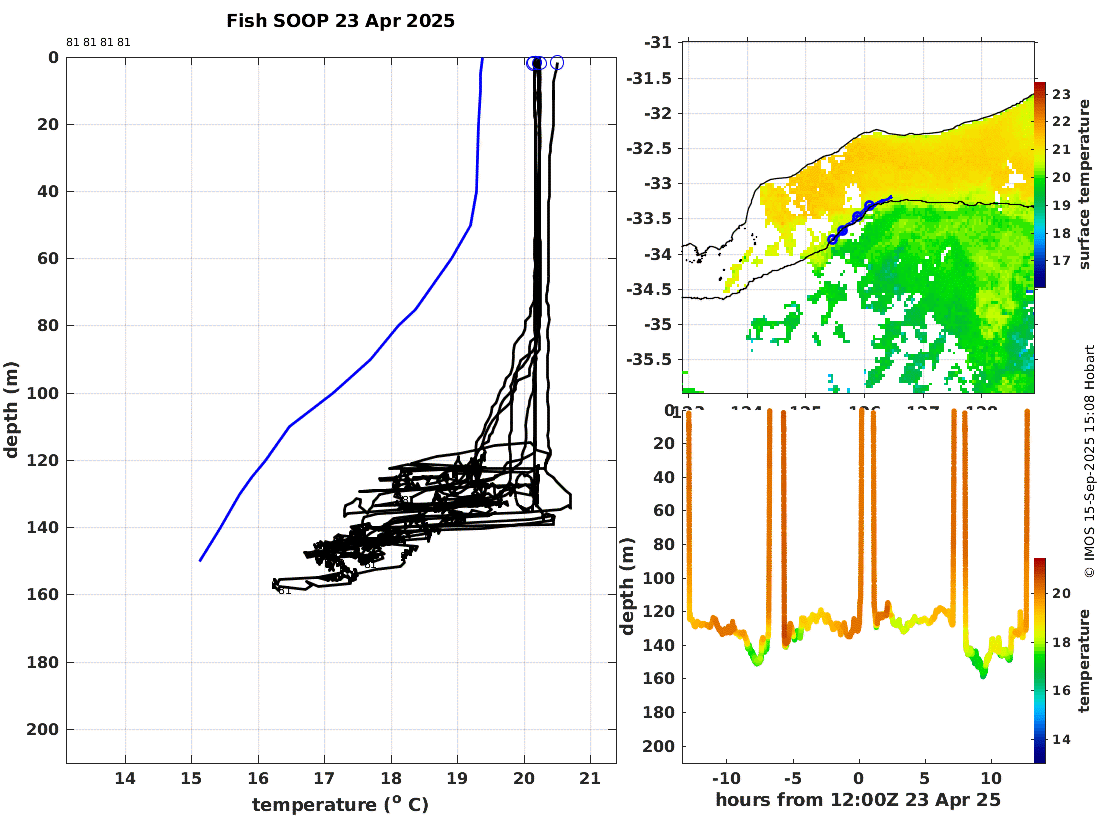
Task: Click the topmost blue circle on the map track
Action: (x=869, y=206)
